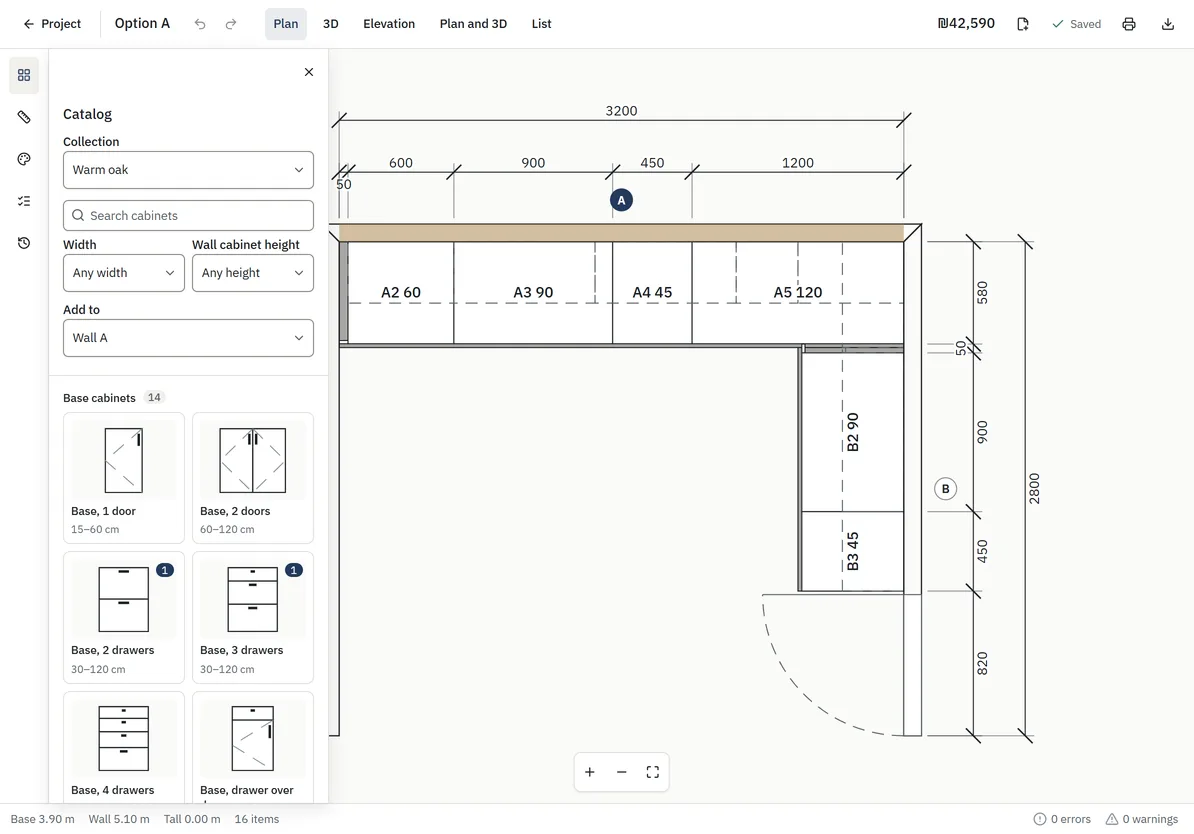Click the Wall 5.10 m status entry
The image size is (1194, 834).
(119, 819)
